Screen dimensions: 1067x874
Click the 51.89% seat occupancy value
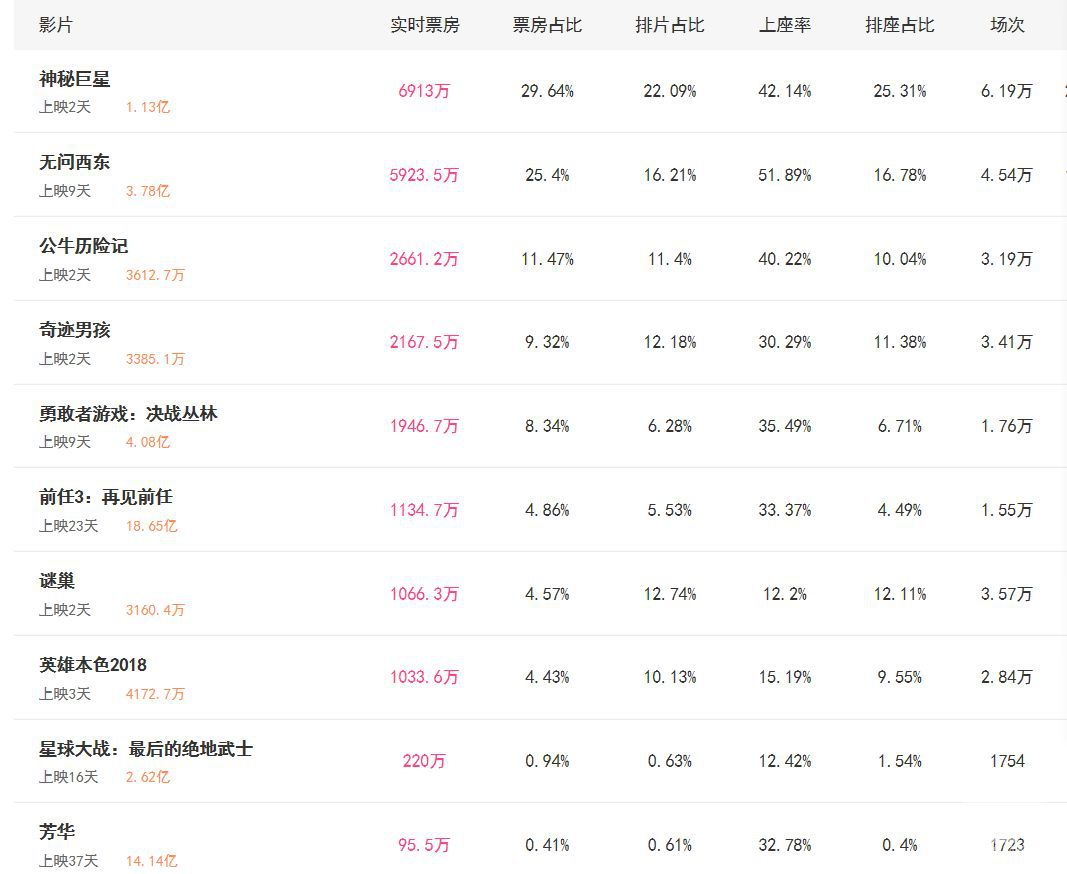coord(785,175)
